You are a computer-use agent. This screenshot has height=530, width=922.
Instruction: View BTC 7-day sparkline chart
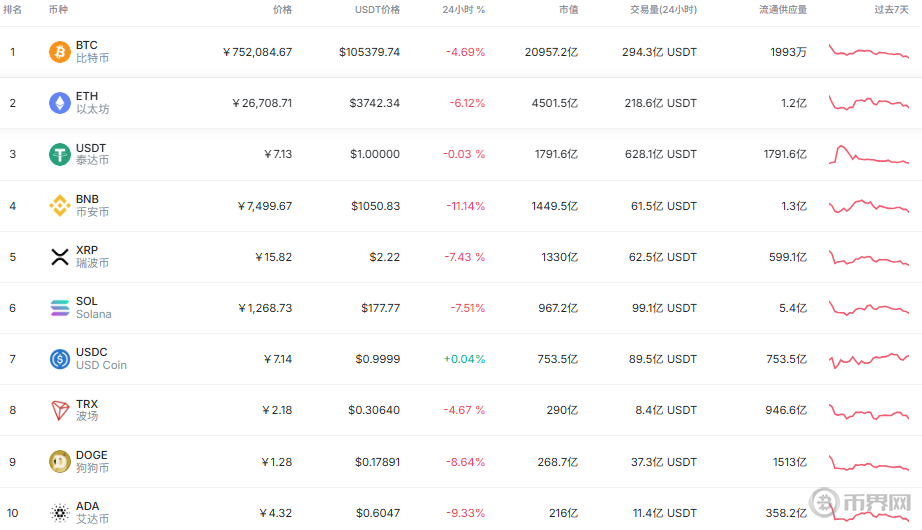pyautogui.click(x=868, y=52)
